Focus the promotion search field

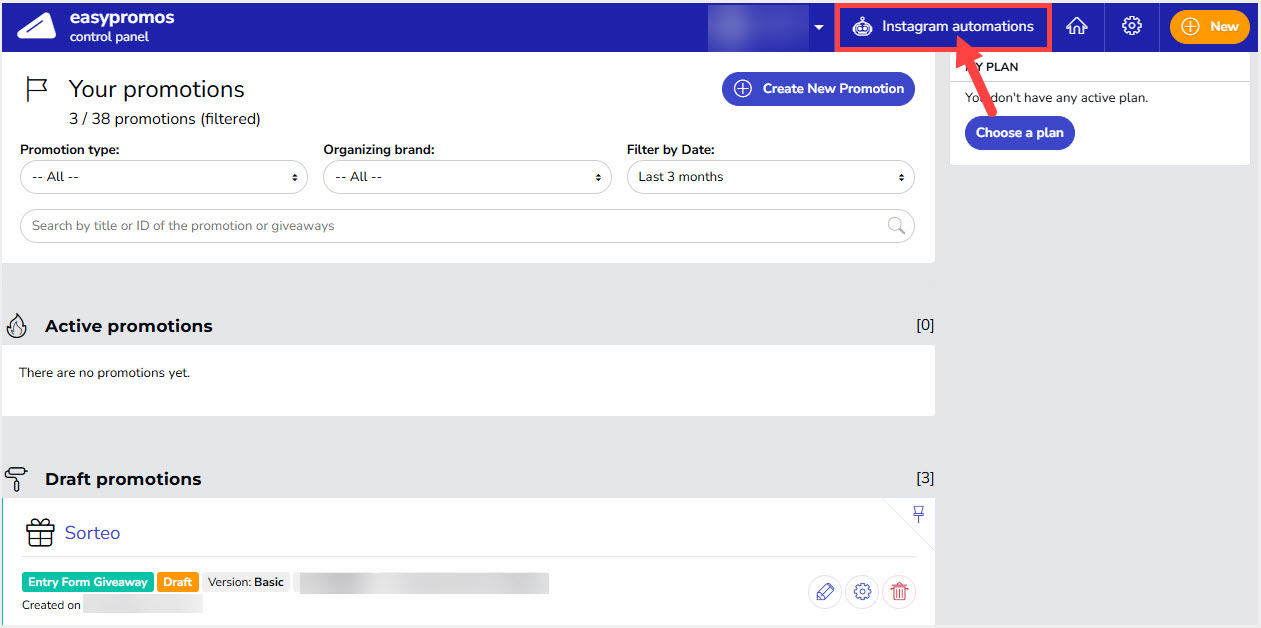pyautogui.click(x=450, y=226)
